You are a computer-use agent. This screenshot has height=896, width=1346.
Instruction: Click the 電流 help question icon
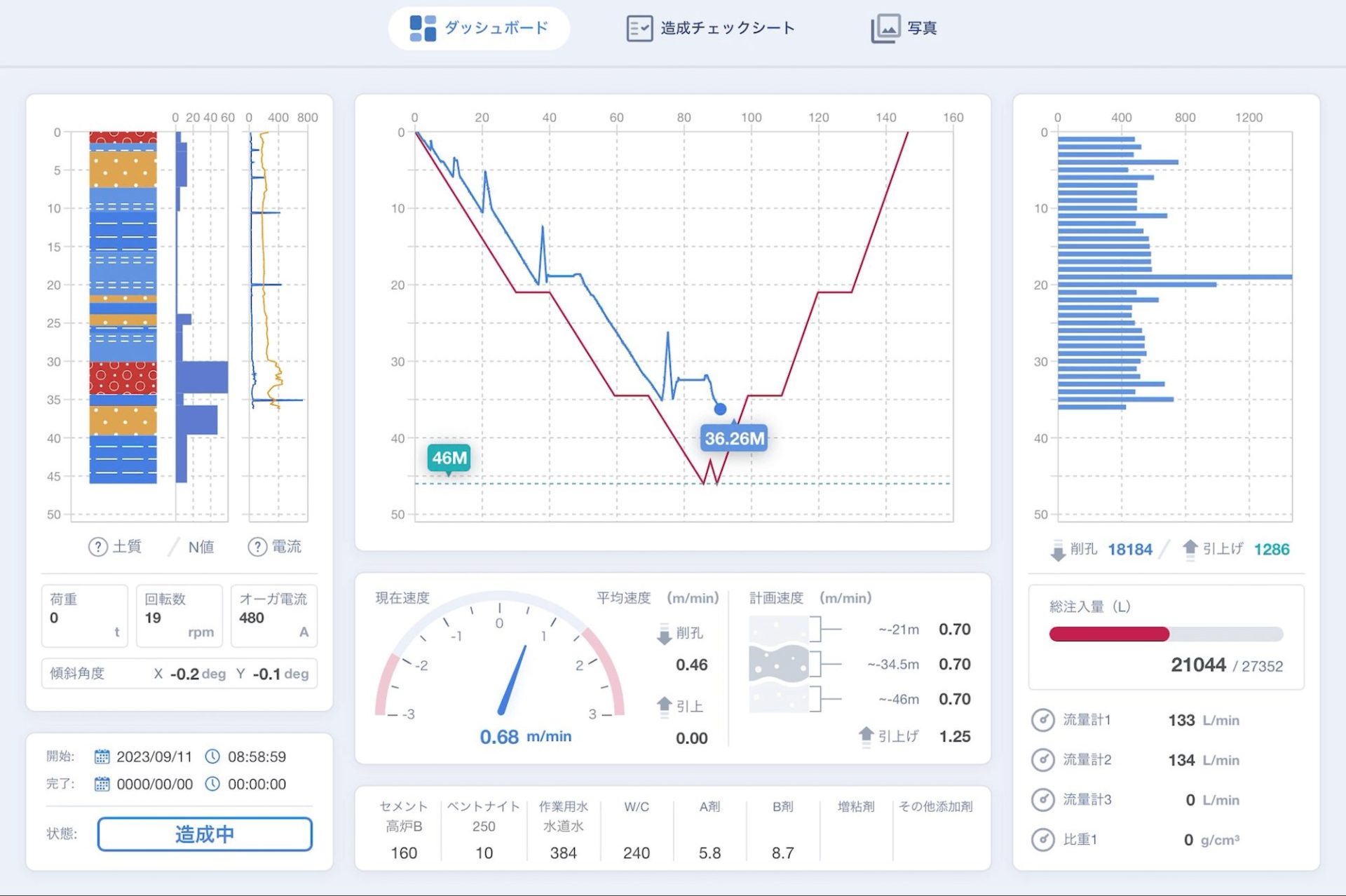(257, 547)
